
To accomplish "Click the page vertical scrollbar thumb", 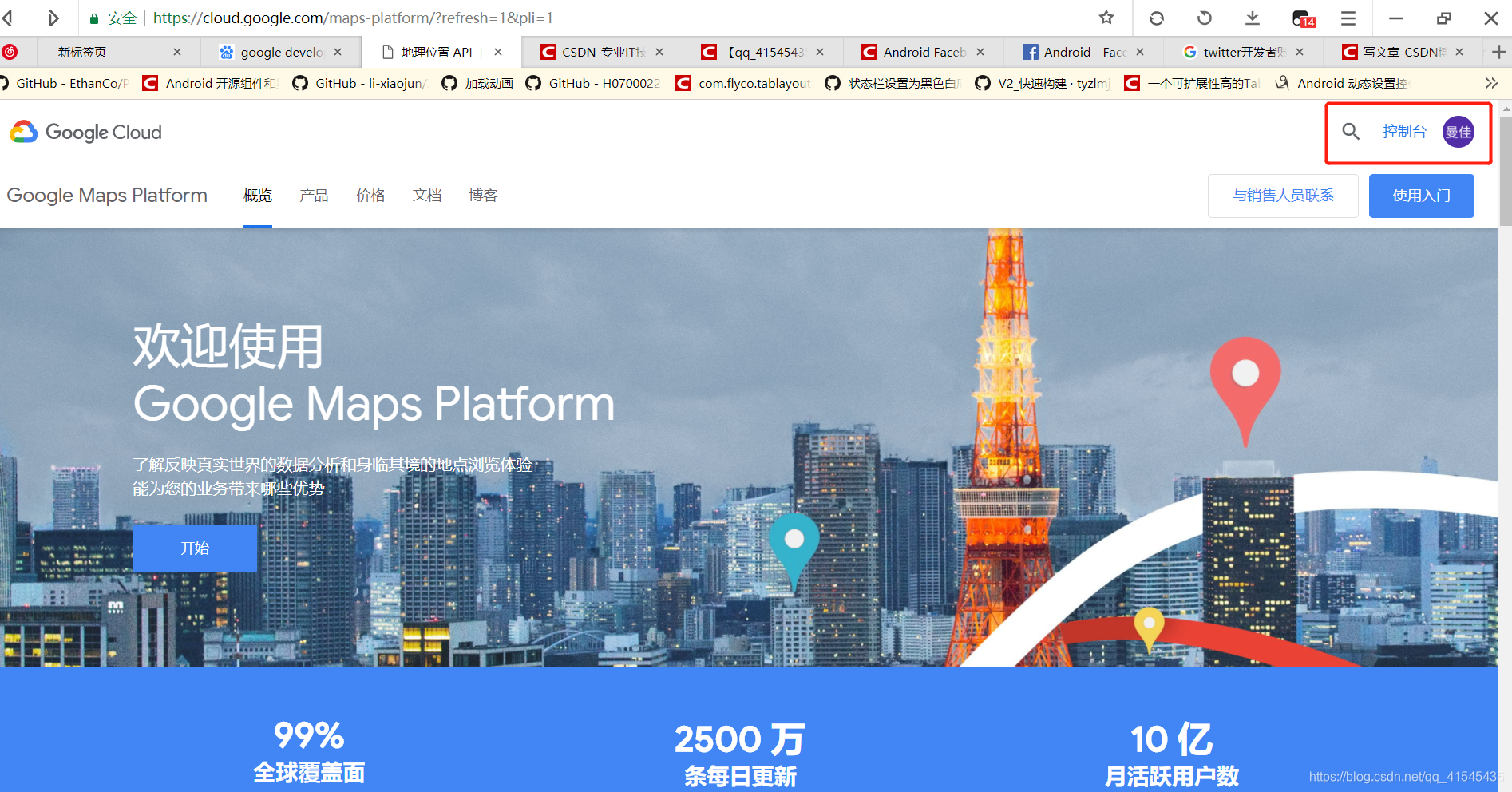I will pos(1505,171).
